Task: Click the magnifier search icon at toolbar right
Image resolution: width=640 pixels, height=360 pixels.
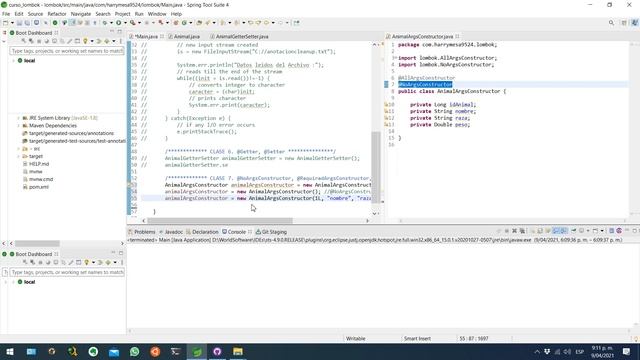Action: [x=611, y=23]
